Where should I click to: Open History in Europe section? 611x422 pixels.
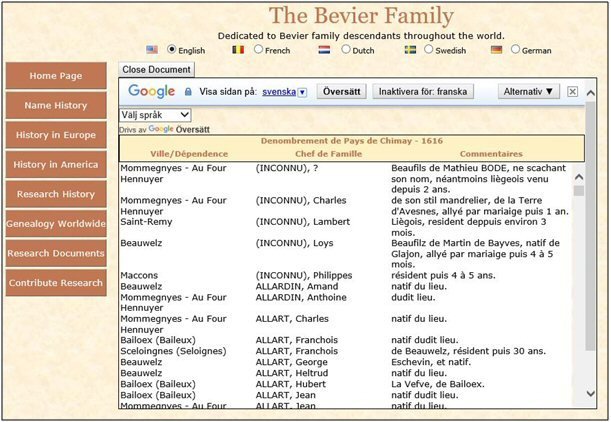[x=56, y=135]
